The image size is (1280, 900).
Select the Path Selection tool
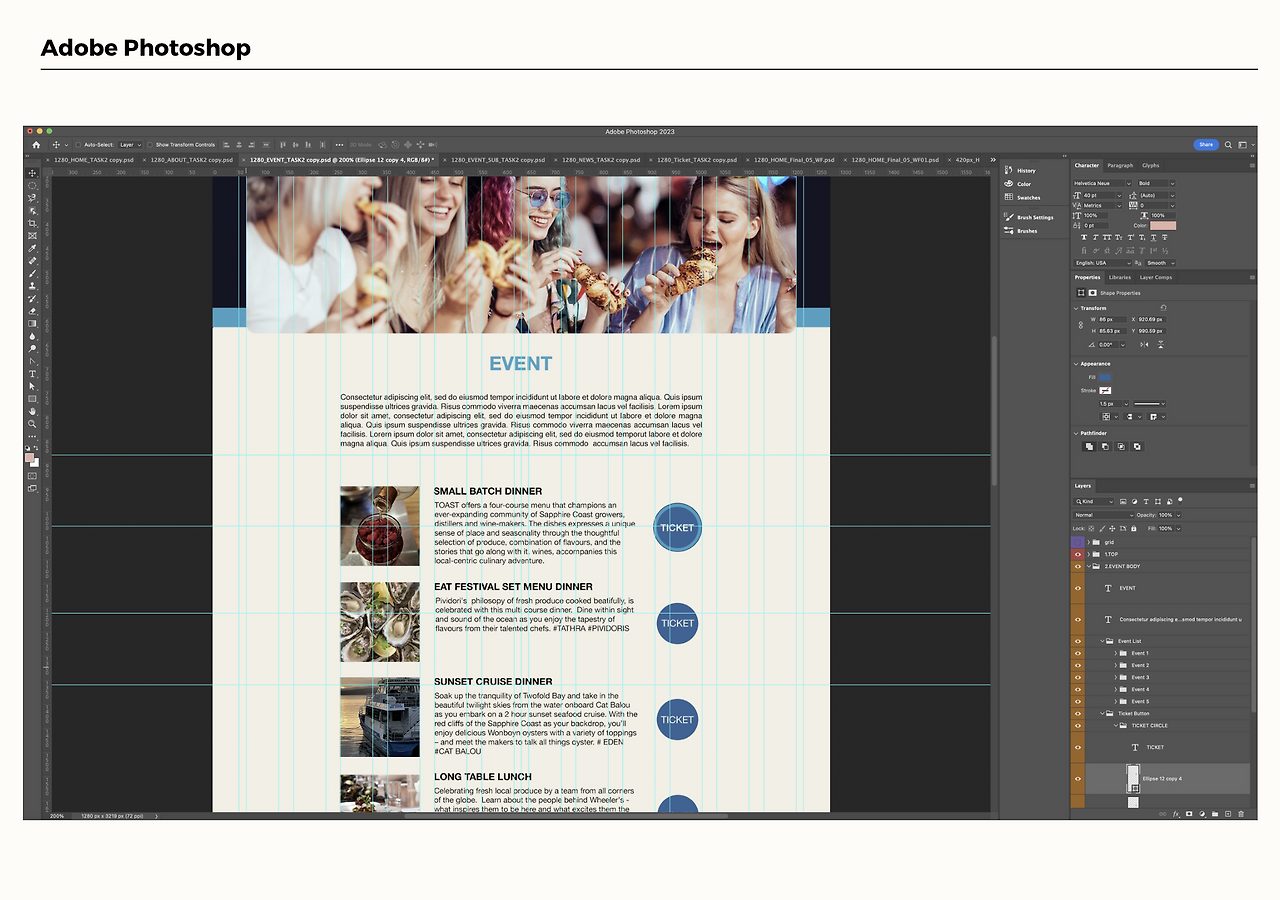coord(32,386)
